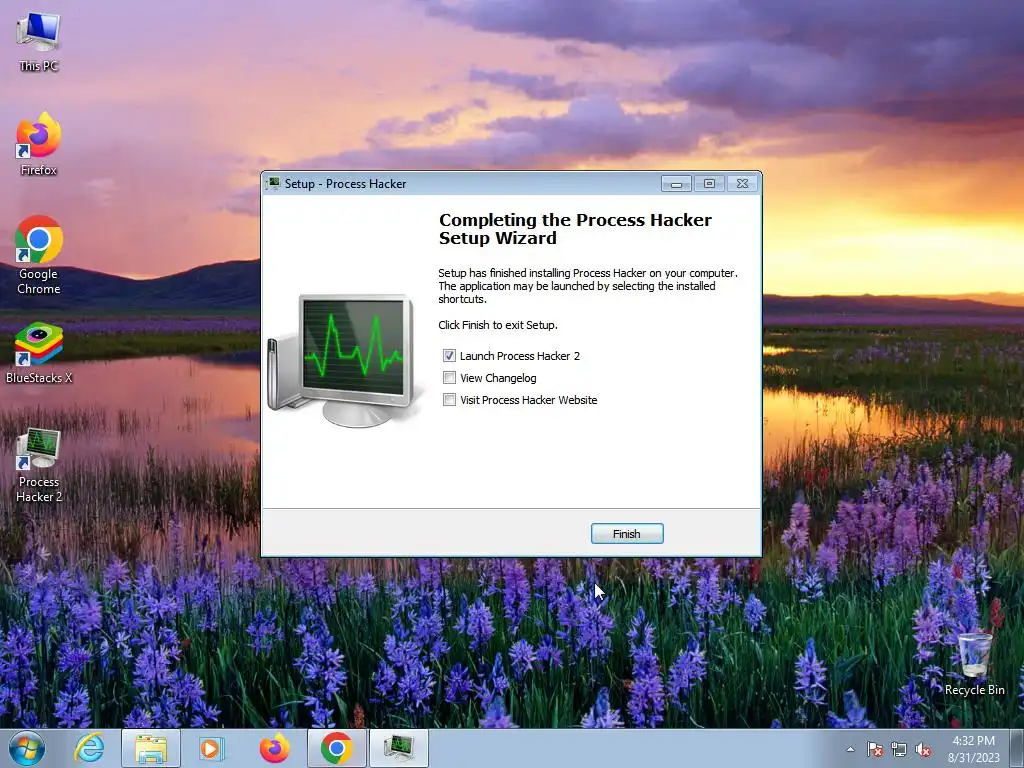The height and width of the screenshot is (768, 1024).
Task: Open the clock showing 4:32 PM
Action: pyautogui.click(x=974, y=748)
